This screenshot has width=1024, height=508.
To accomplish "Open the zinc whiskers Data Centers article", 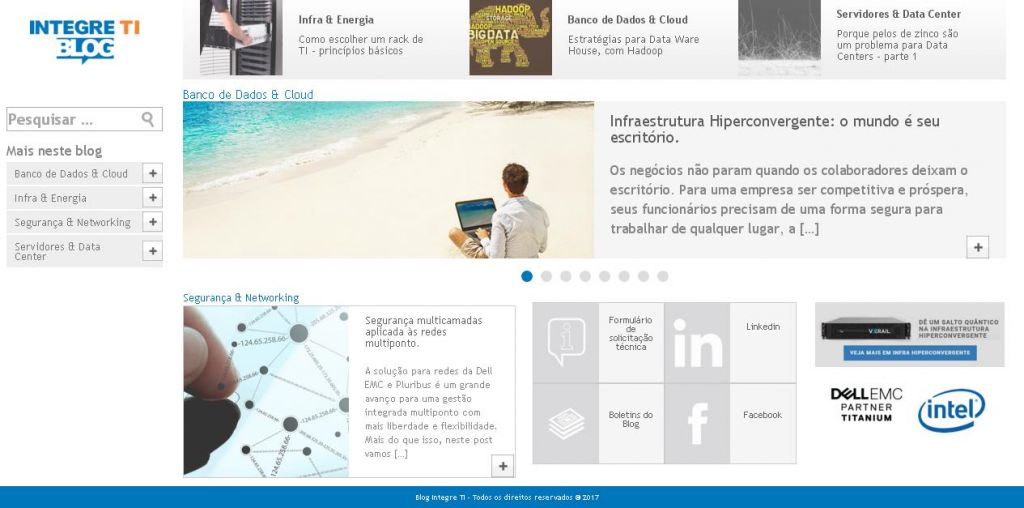I will pyautogui.click(x=897, y=45).
